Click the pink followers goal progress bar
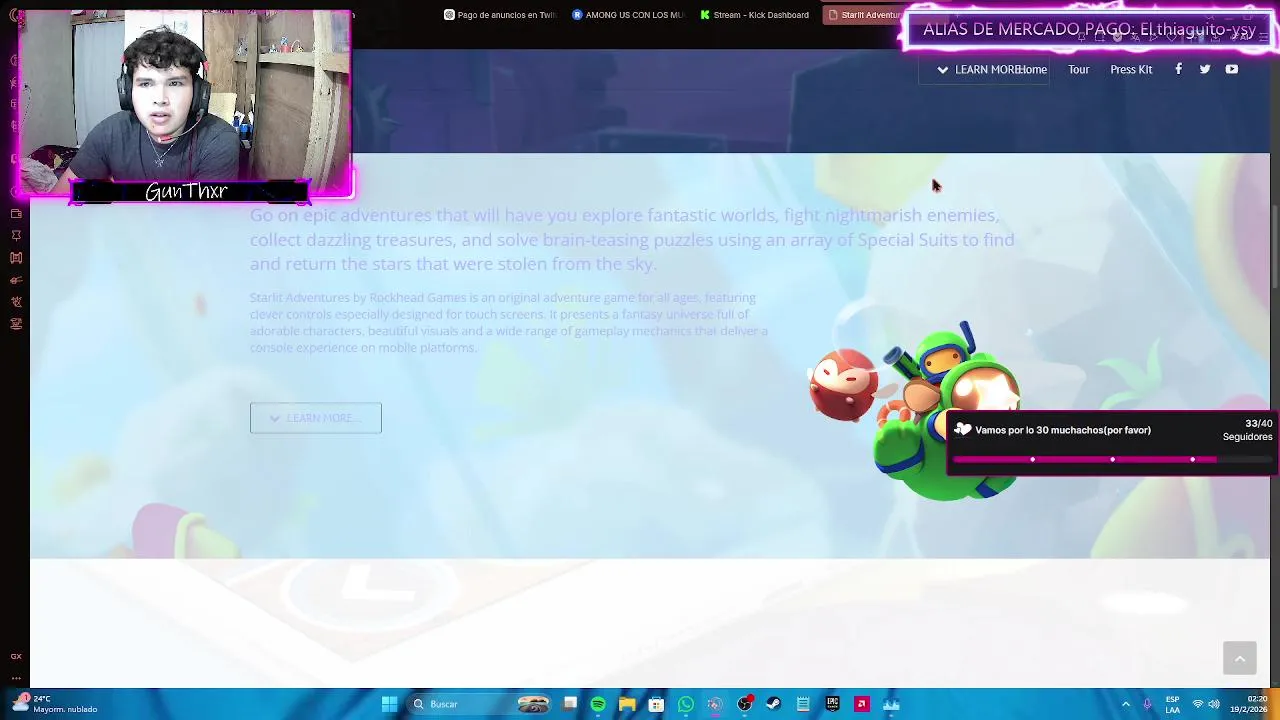This screenshot has width=1280, height=720. click(1112, 460)
